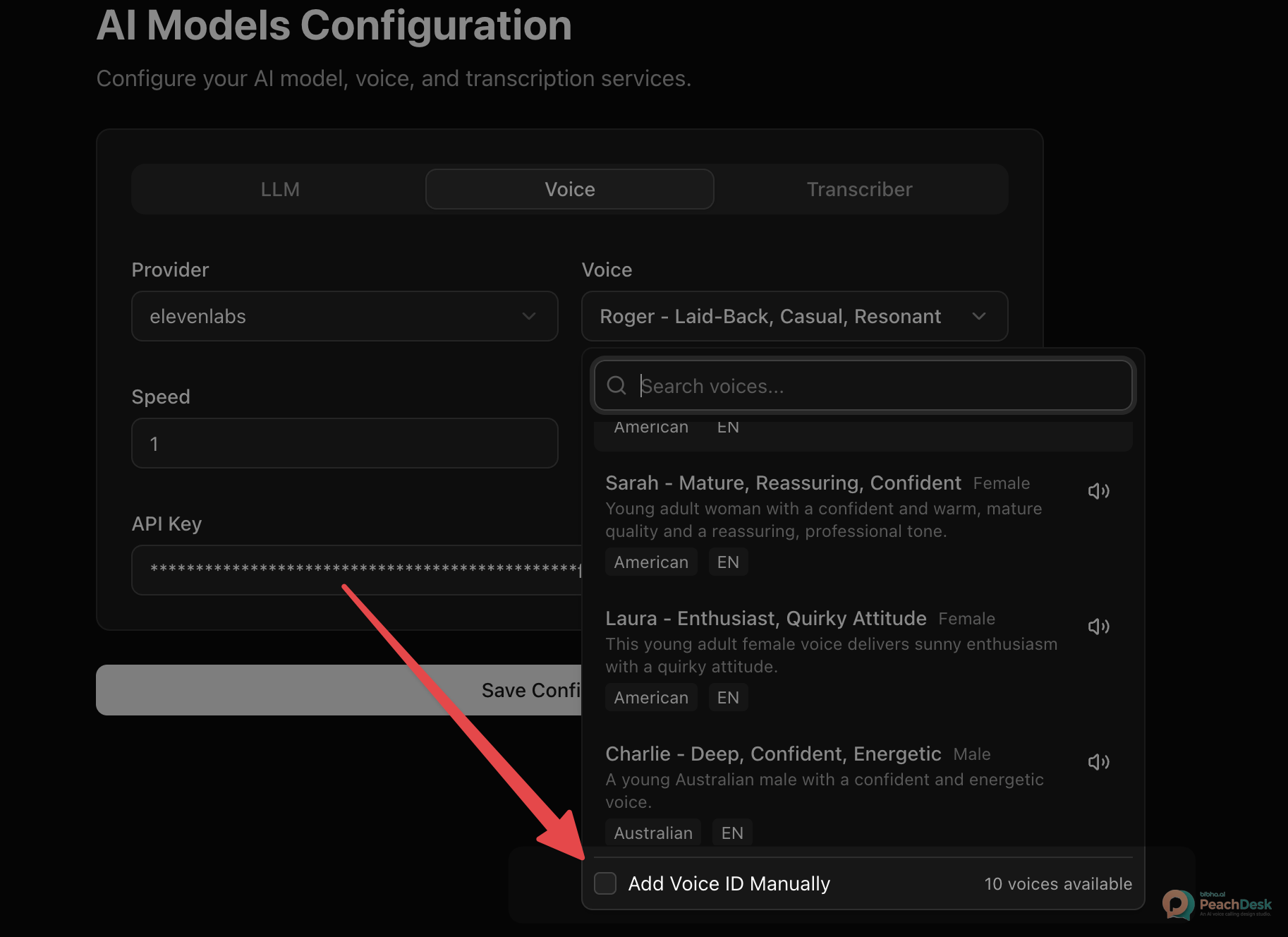The width and height of the screenshot is (1288, 937).
Task: Listen to the Charlie voice sample
Action: 1098,762
